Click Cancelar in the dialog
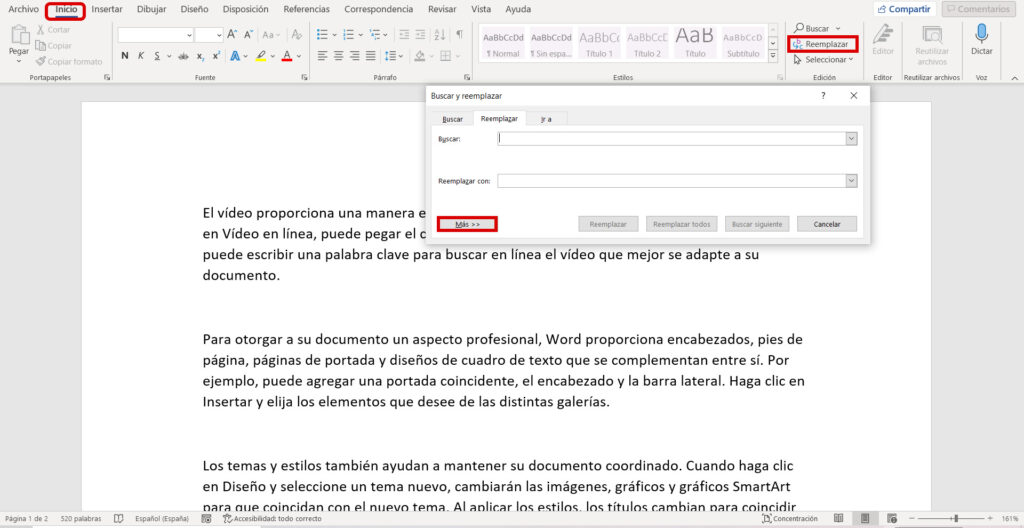The image size is (1024, 528). (827, 224)
